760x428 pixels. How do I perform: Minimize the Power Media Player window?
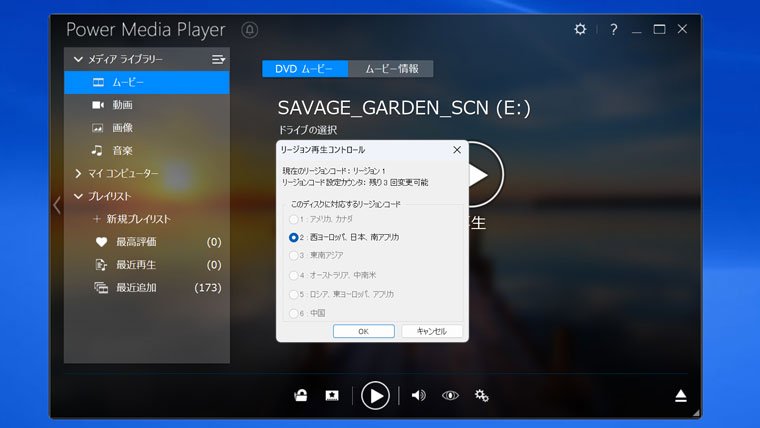tap(637, 31)
